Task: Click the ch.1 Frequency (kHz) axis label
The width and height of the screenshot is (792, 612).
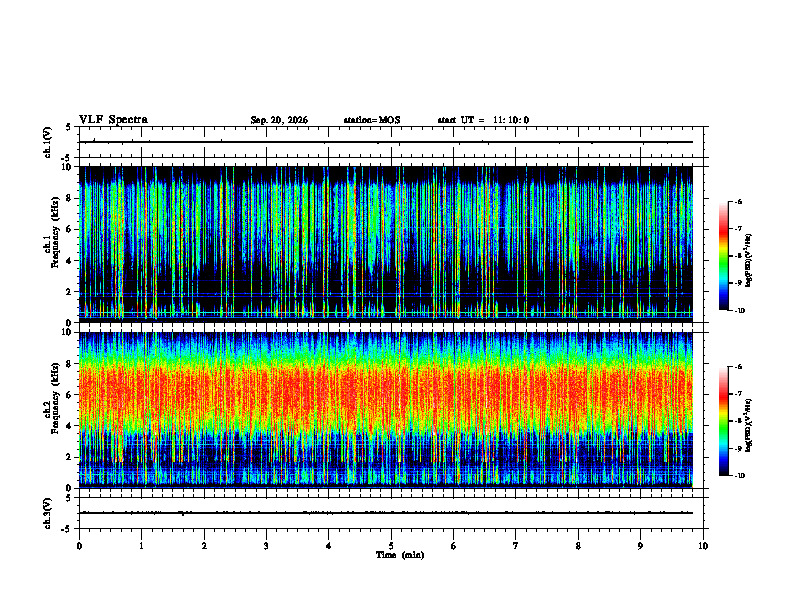Action: 54,244
